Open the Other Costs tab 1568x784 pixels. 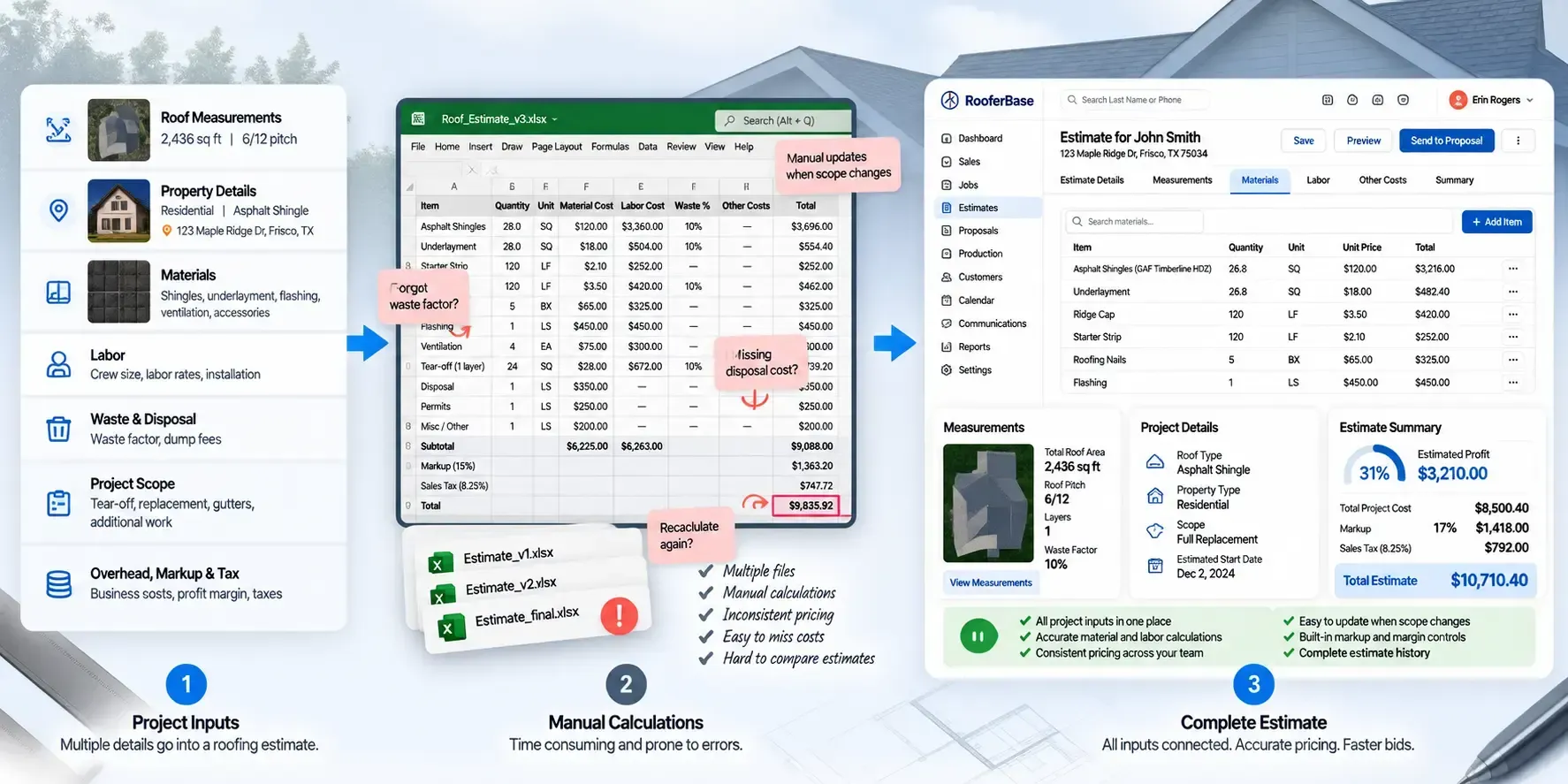coord(1382,180)
